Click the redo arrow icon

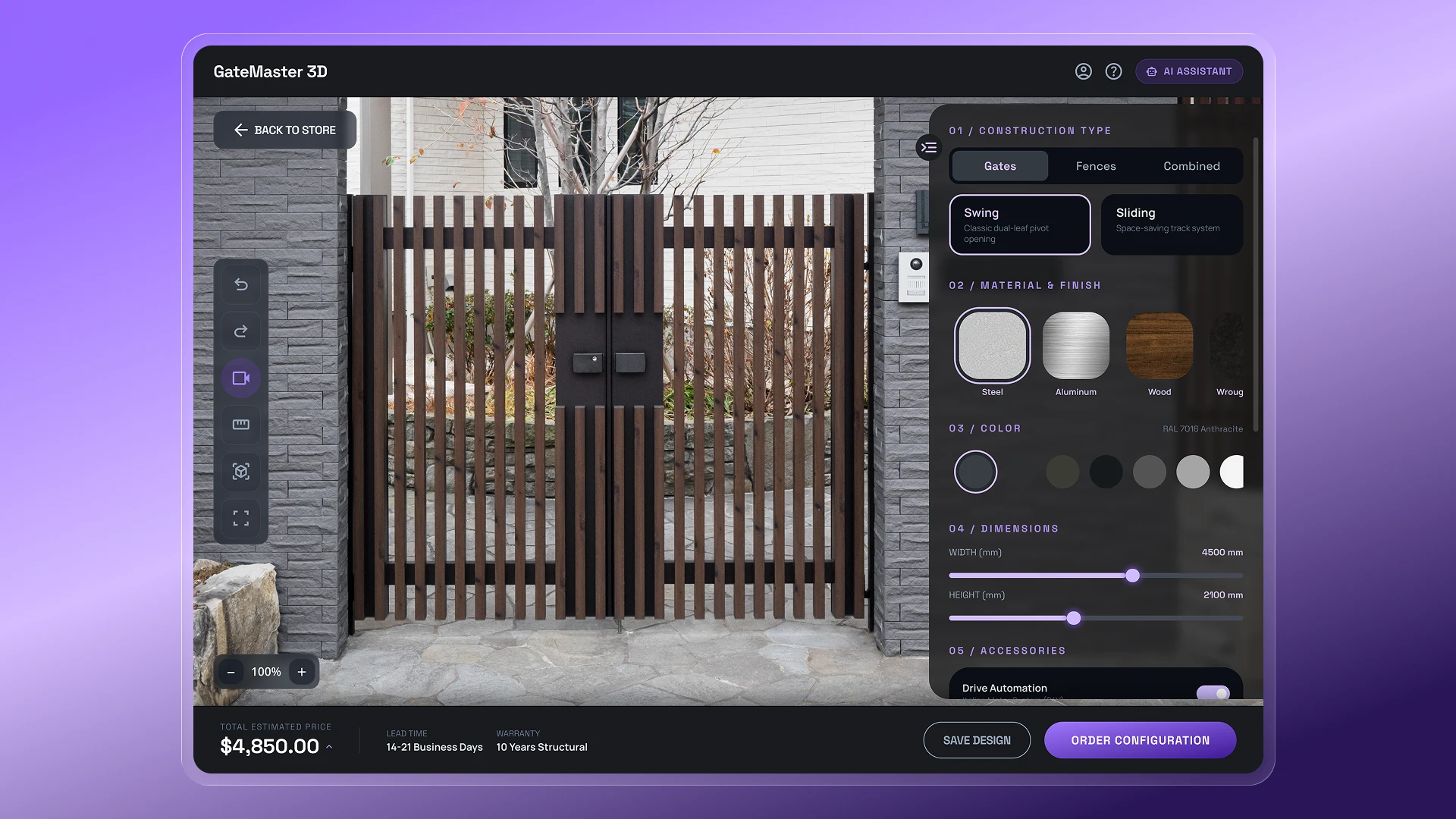pos(241,331)
